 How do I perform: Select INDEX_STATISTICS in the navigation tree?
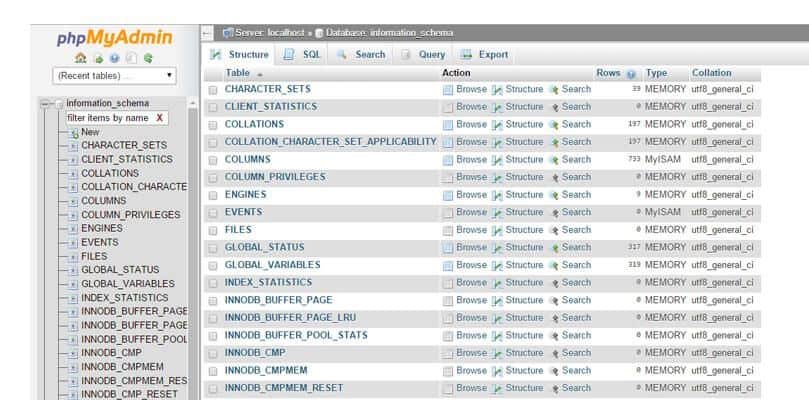(x=125, y=298)
